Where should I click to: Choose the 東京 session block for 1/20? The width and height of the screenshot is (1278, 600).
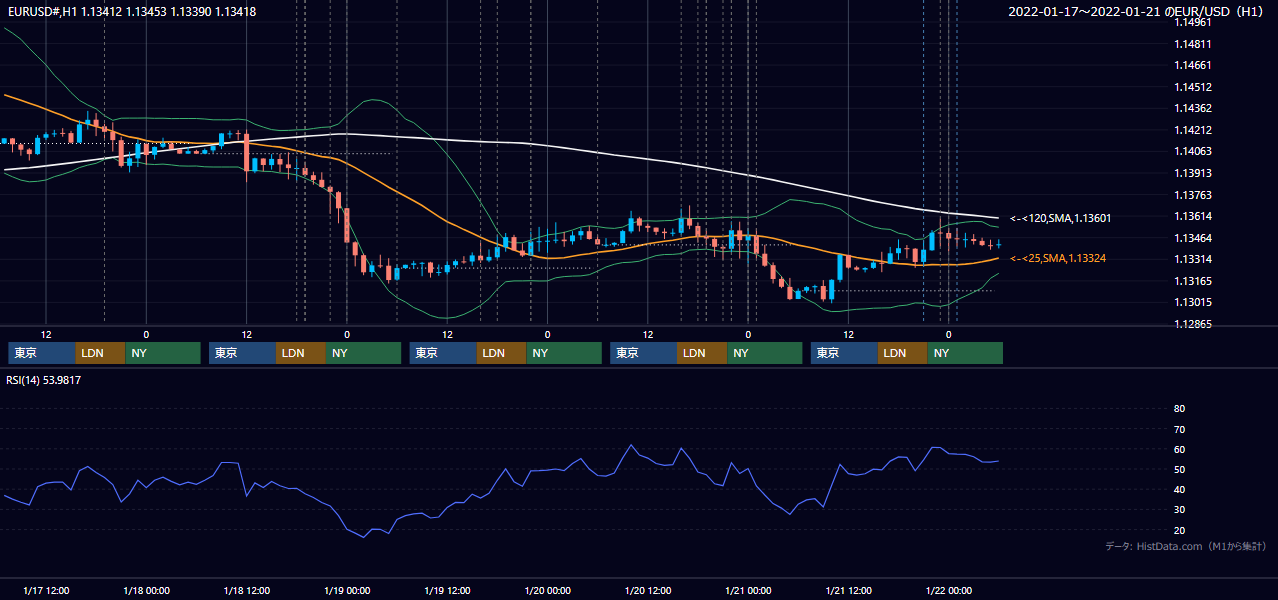[x=643, y=353]
